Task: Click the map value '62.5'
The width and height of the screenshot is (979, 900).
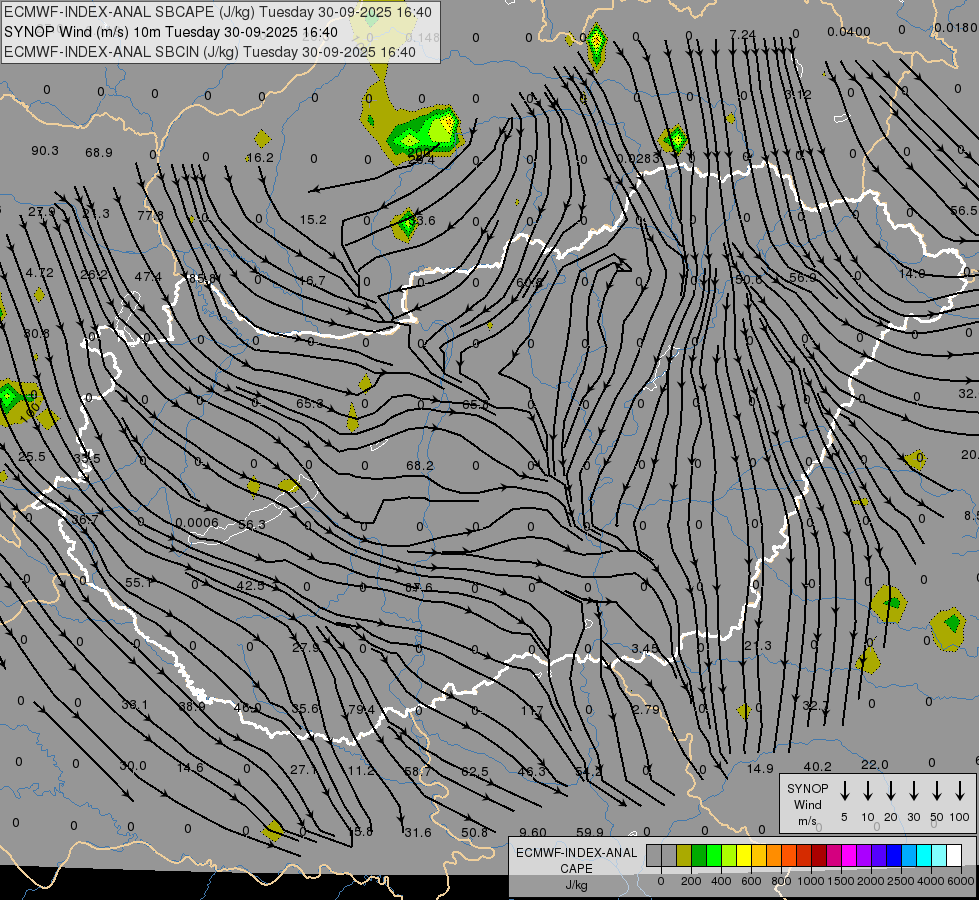Action: [475, 771]
